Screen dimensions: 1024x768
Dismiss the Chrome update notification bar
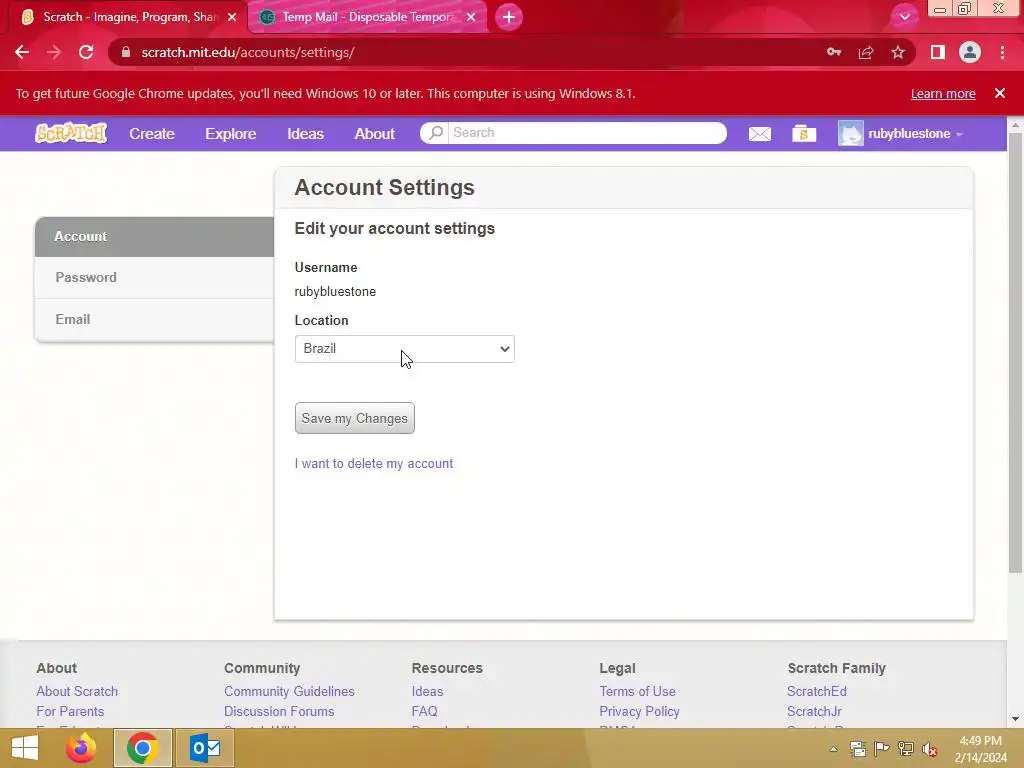point(1000,93)
